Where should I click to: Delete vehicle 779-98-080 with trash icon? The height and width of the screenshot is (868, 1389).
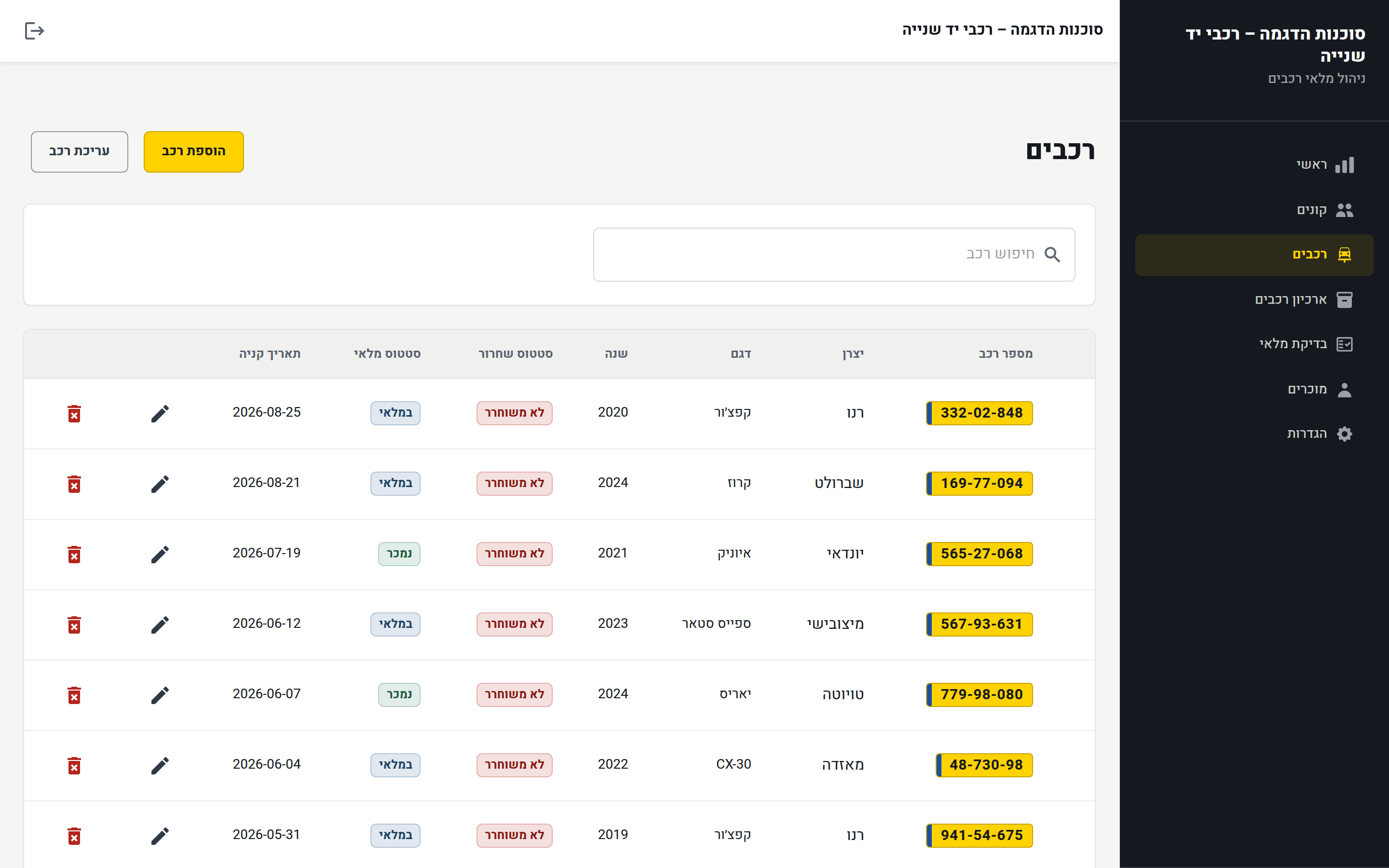pyautogui.click(x=74, y=695)
